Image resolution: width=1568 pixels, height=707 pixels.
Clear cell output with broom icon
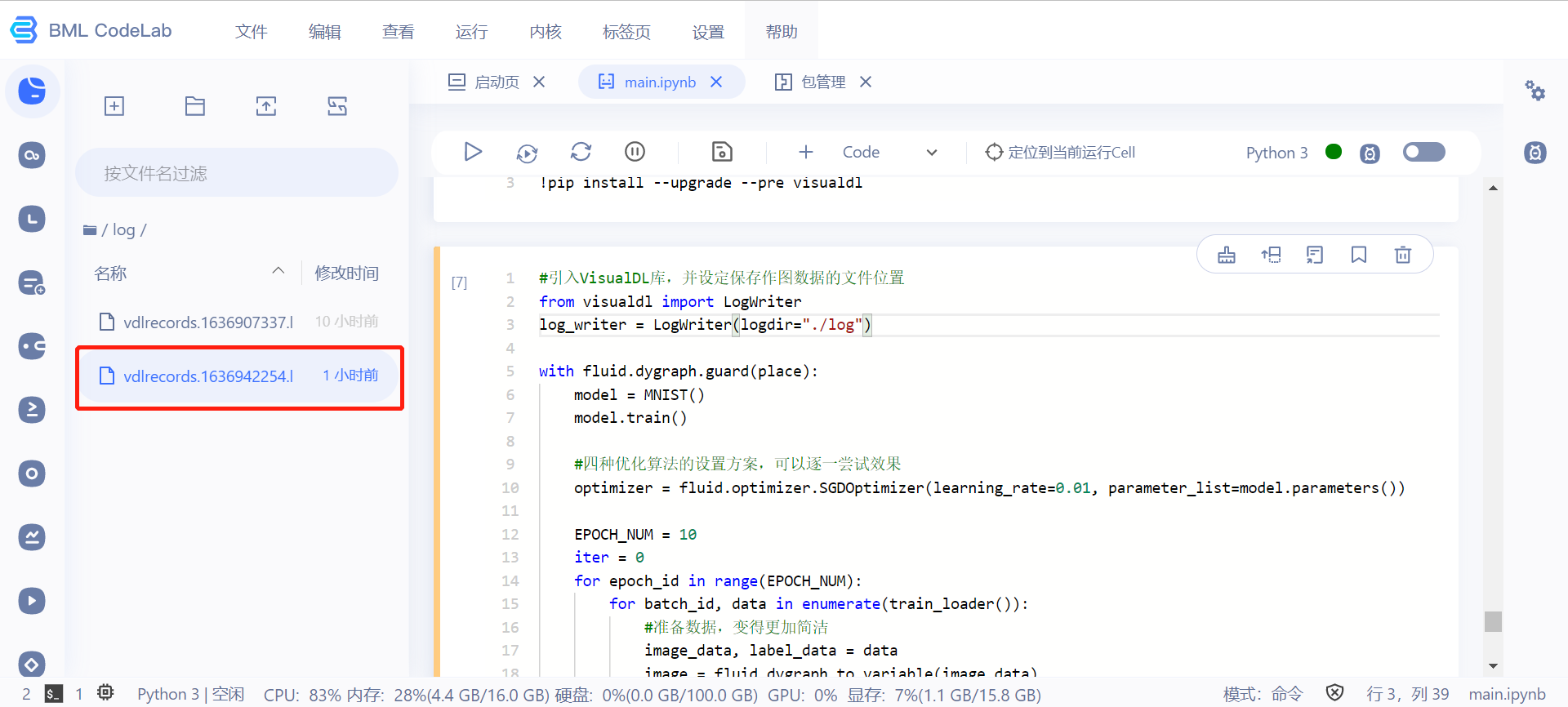click(1227, 255)
